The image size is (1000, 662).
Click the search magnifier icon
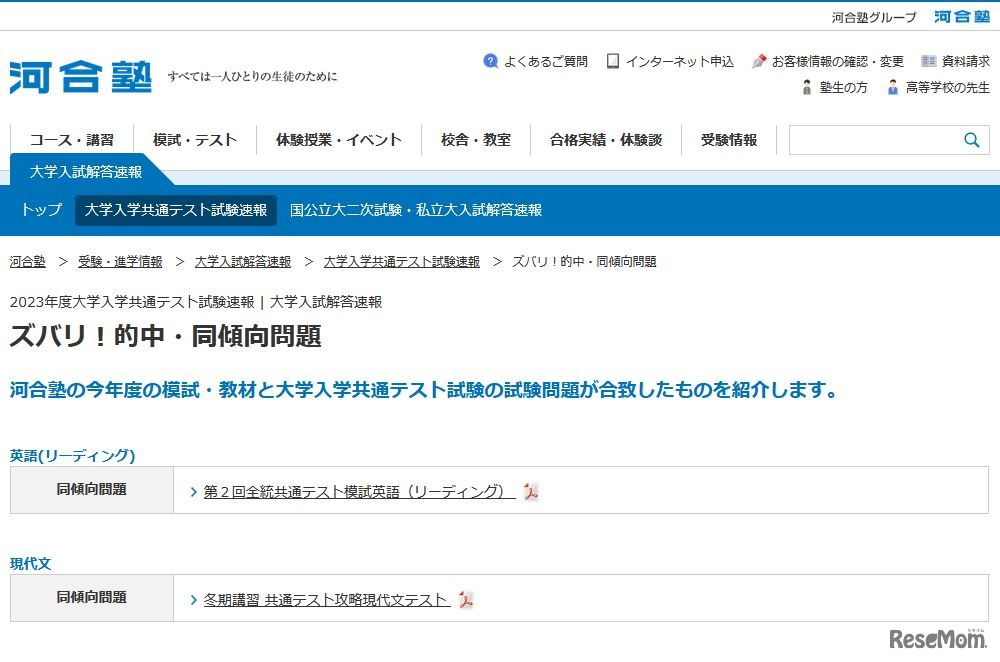[x=971, y=140]
